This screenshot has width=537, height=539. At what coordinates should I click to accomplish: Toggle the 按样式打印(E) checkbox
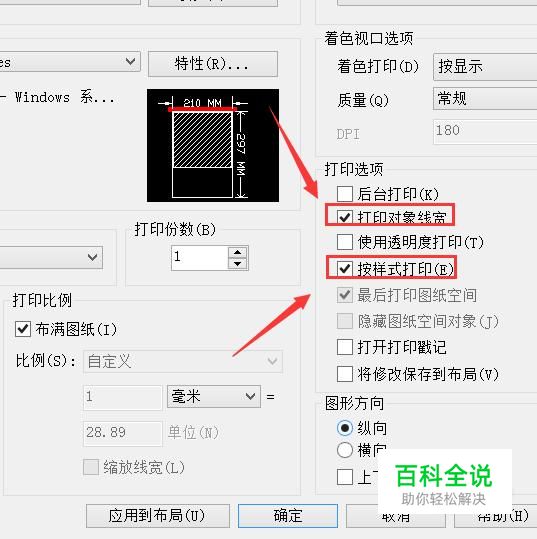tap(345, 268)
